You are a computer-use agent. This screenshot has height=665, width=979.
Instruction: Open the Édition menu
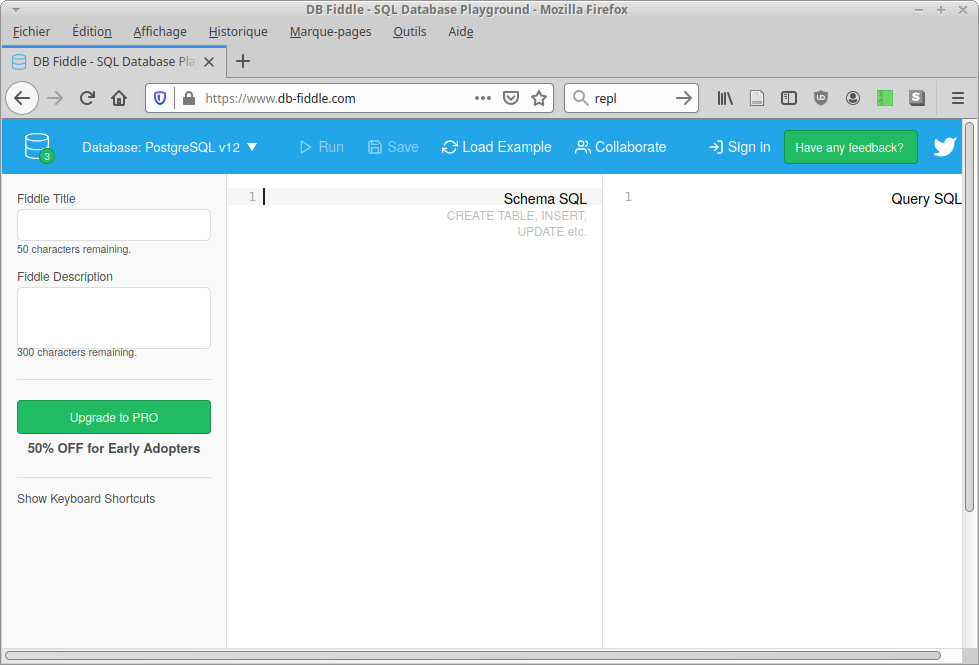coord(92,32)
